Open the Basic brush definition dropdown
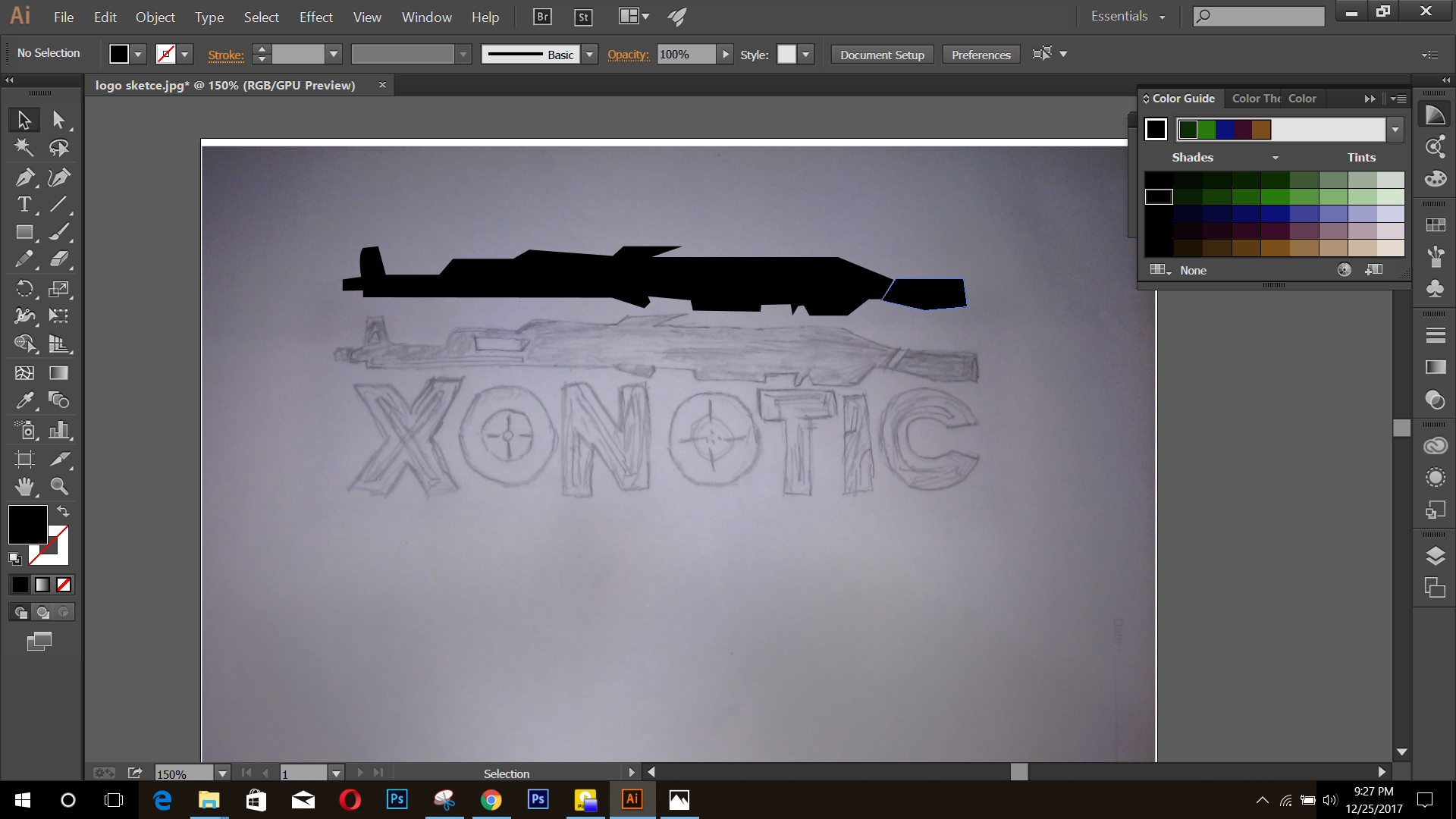Viewport: 1456px width, 819px height. [x=589, y=55]
